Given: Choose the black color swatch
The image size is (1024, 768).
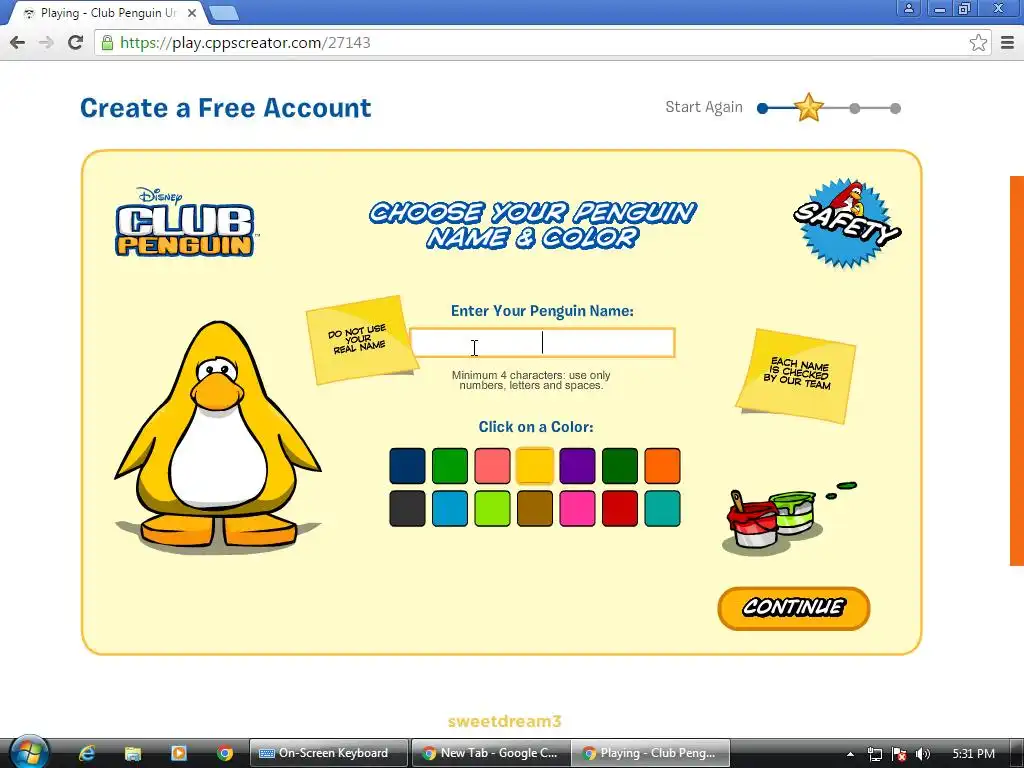Looking at the screenshot, I should [x=408, y=508].
